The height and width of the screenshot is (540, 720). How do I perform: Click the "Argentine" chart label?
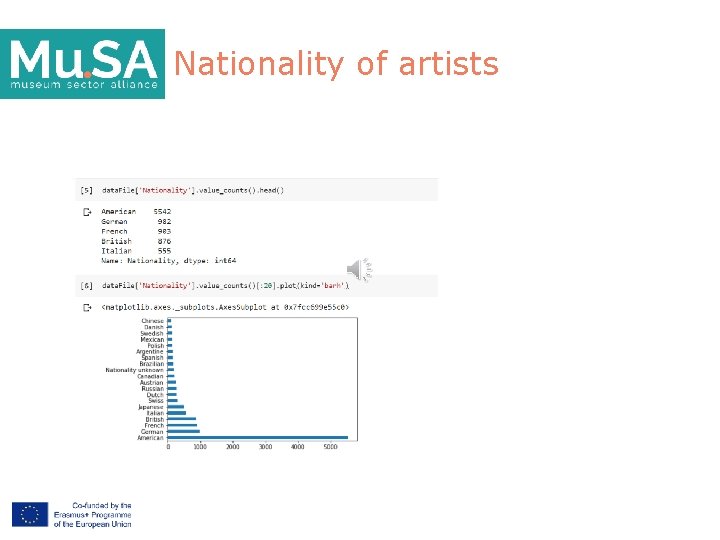[150, 352]
